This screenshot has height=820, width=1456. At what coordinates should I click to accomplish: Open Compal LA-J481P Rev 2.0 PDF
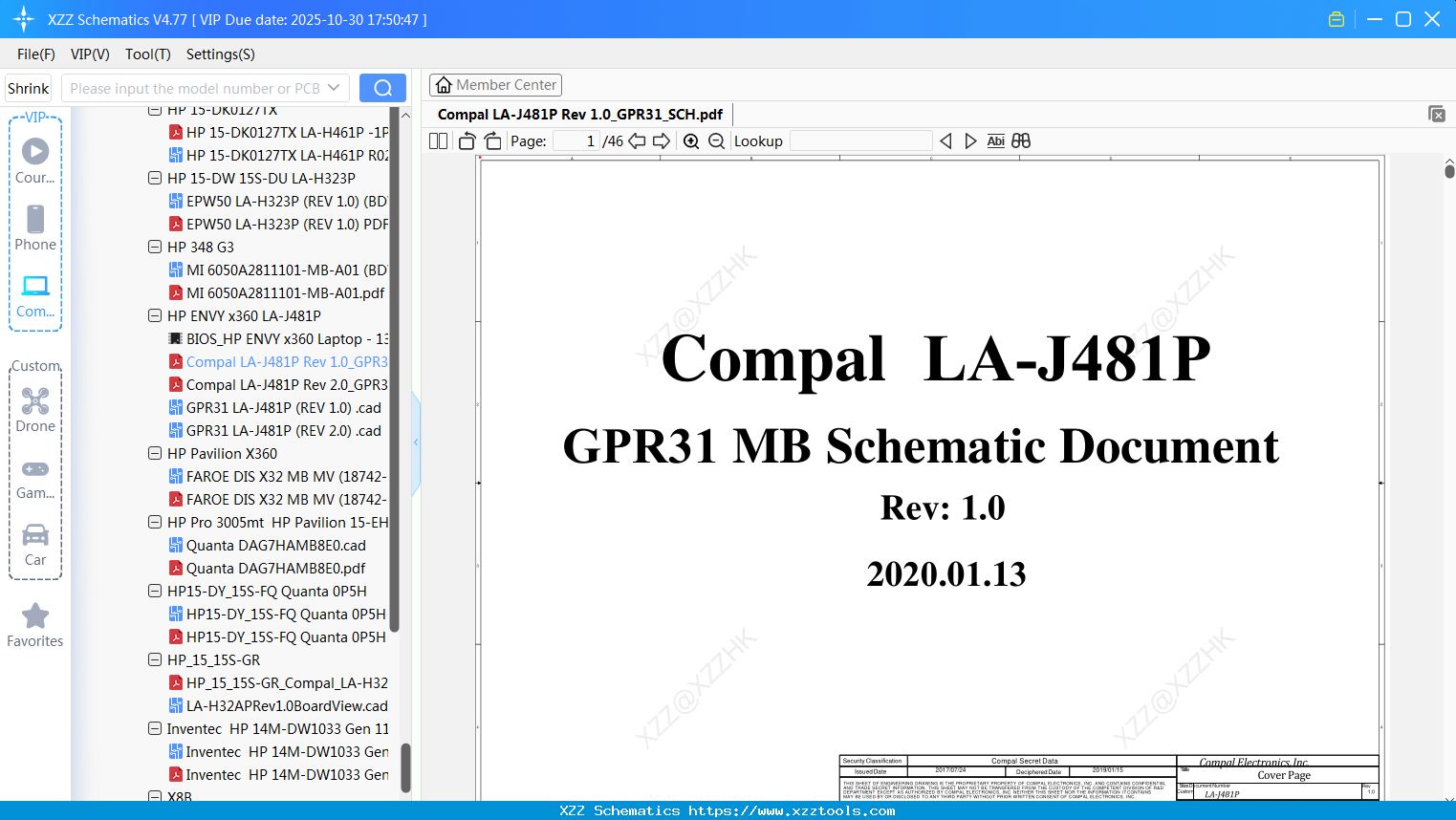279,384
